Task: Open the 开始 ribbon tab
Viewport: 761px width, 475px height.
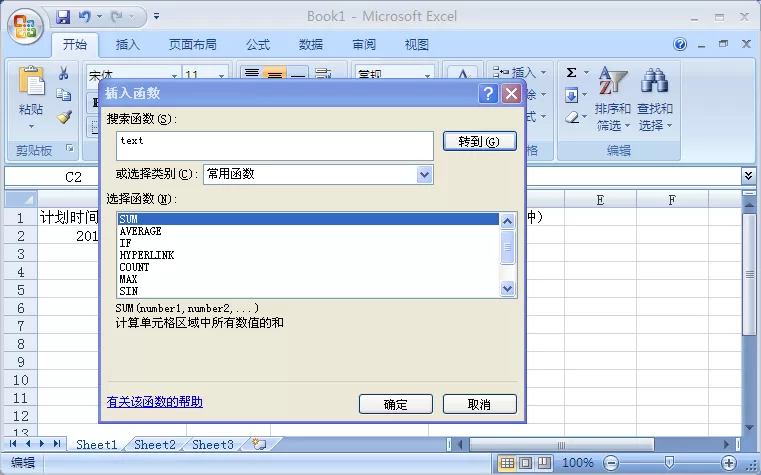Action: click(x=75, y=45)
